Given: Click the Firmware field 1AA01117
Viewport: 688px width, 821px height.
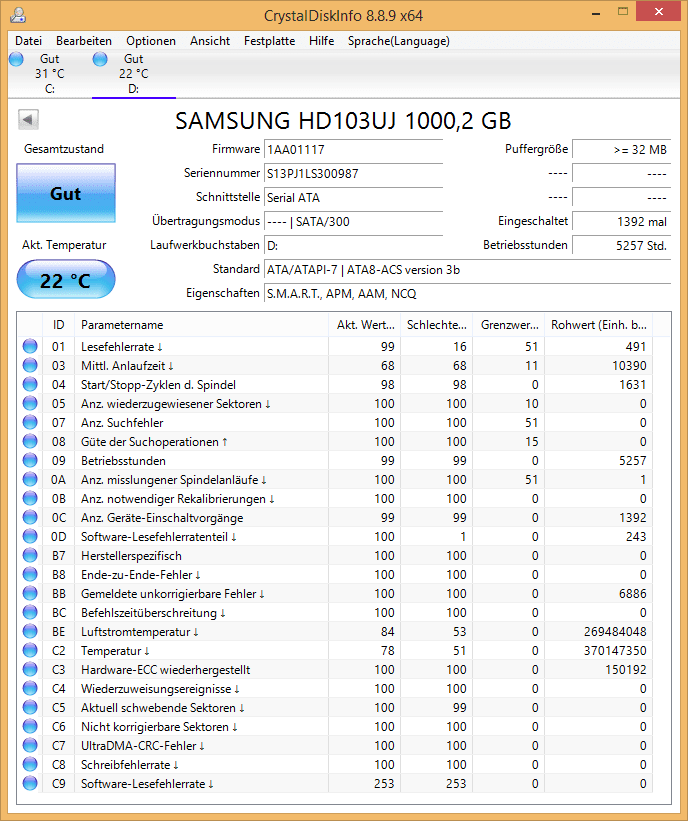Looking at the screenshot, I should click(x=353, y=150).
